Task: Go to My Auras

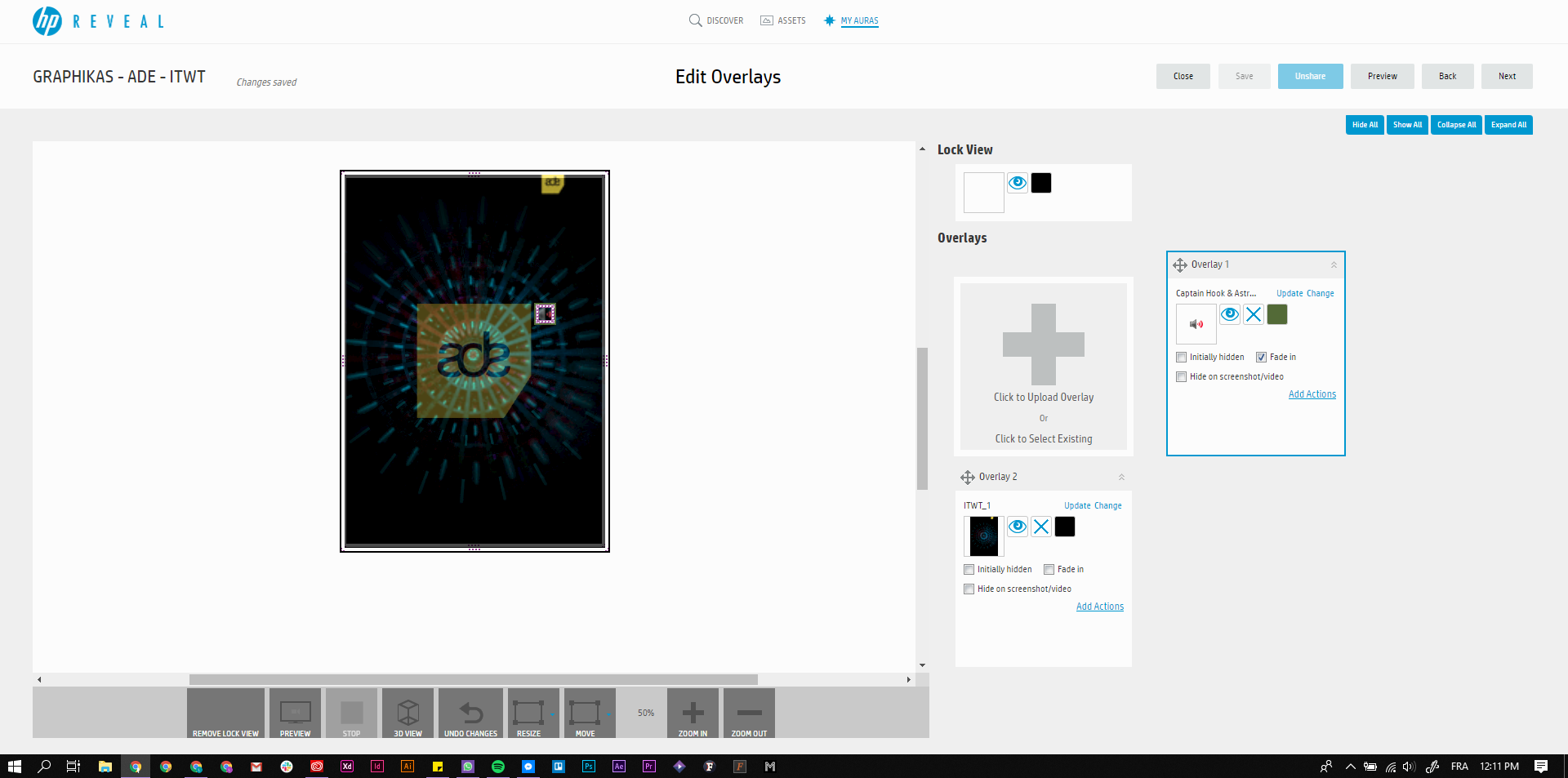Action: click(851, 20)
